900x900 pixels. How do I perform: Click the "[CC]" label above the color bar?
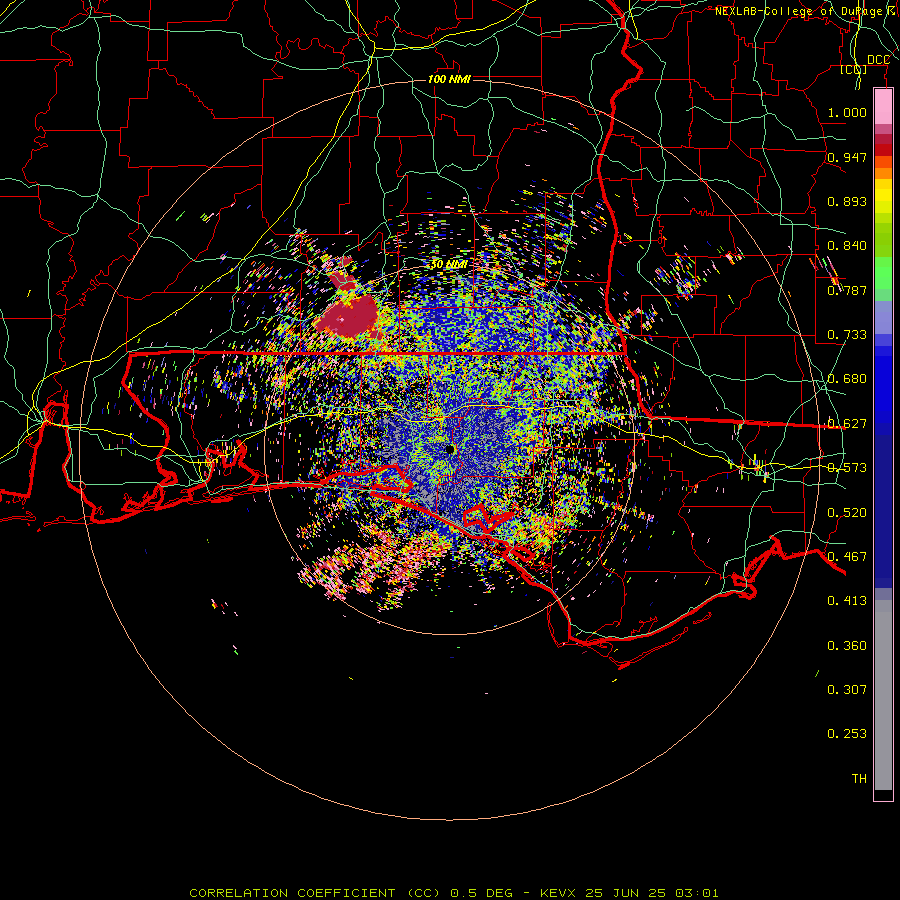854,70
